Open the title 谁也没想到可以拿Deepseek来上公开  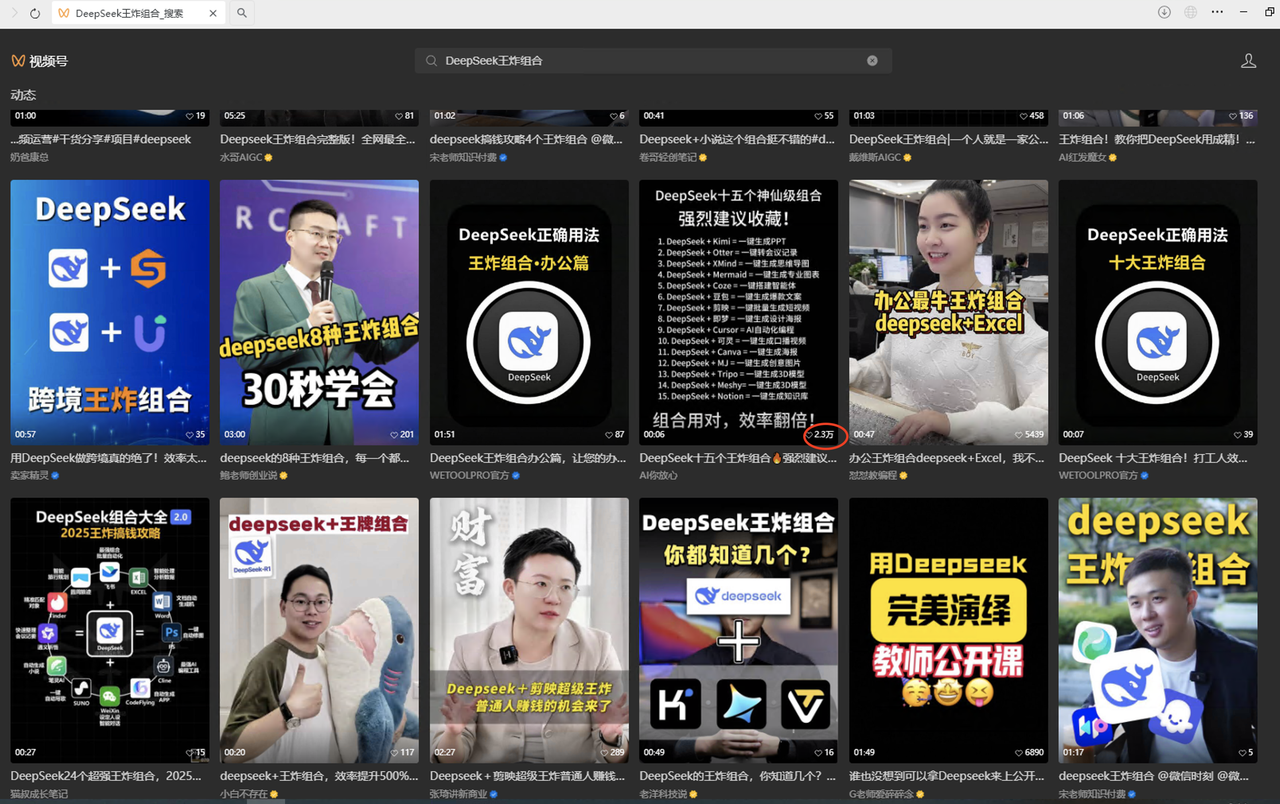click(947, 776)
